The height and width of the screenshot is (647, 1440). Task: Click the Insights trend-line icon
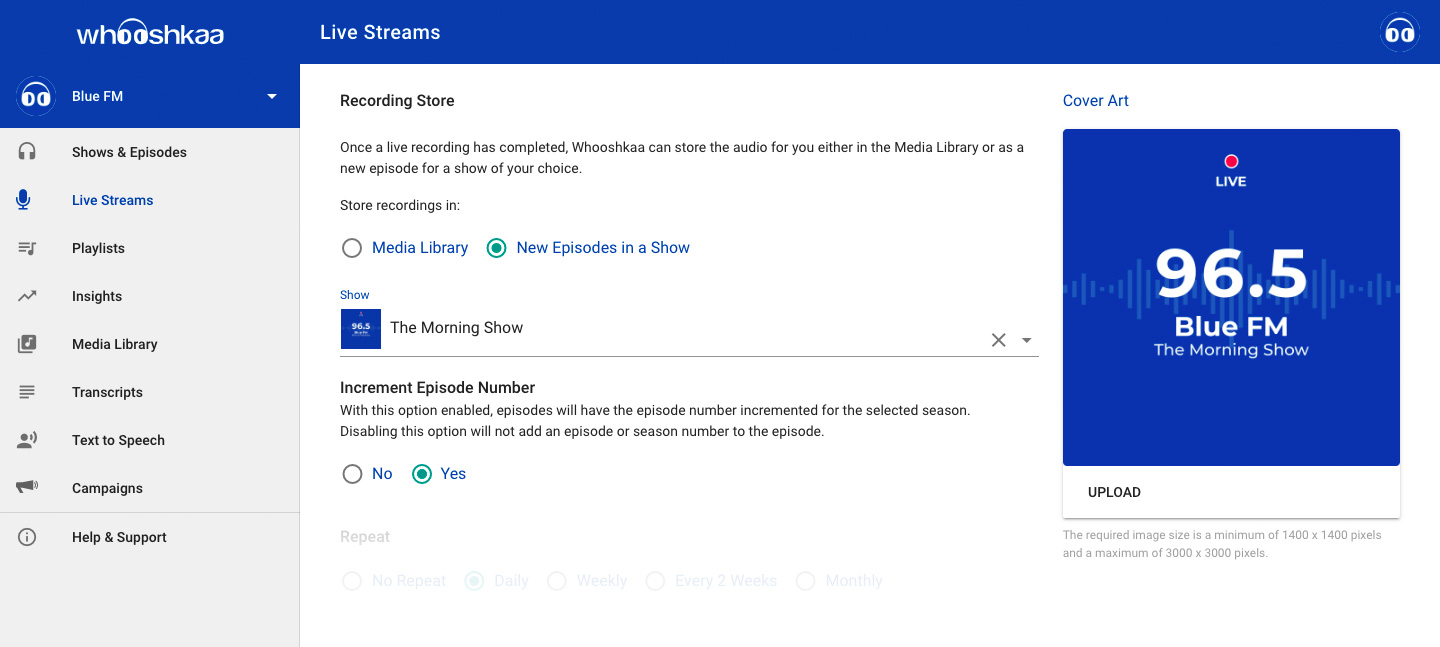[27, 296]
